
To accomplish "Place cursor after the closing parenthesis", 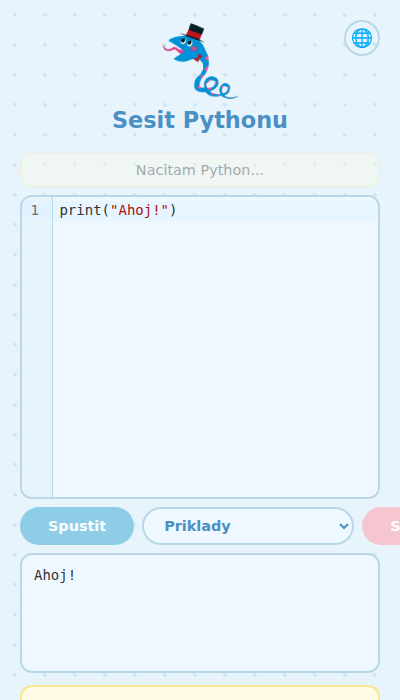I will point(177,211).
